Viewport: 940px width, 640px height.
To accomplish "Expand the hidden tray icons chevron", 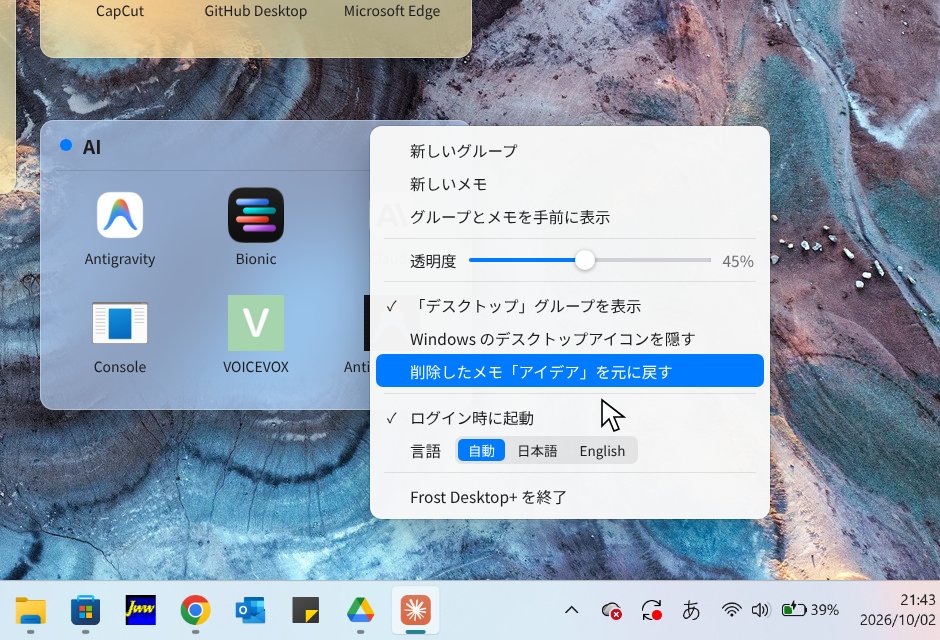I will coord(572,610).
